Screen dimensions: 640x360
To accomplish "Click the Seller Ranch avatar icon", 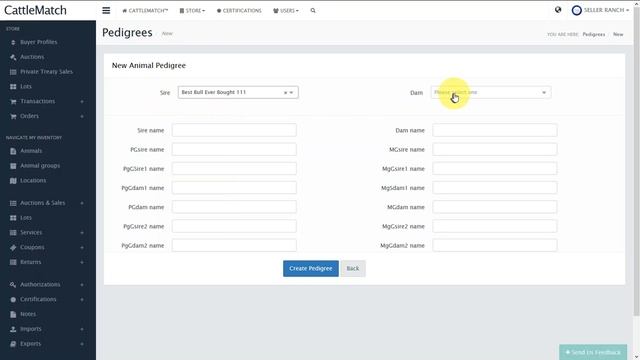I will click(x=576, y=10).
